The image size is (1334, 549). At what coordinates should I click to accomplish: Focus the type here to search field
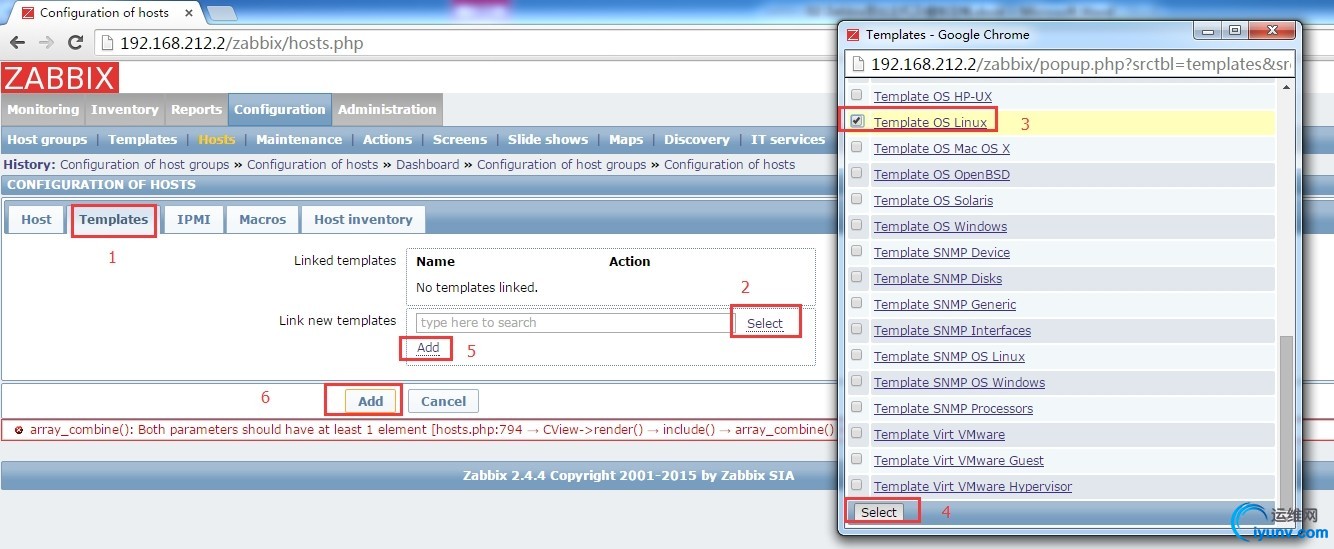tap(575, 323)
